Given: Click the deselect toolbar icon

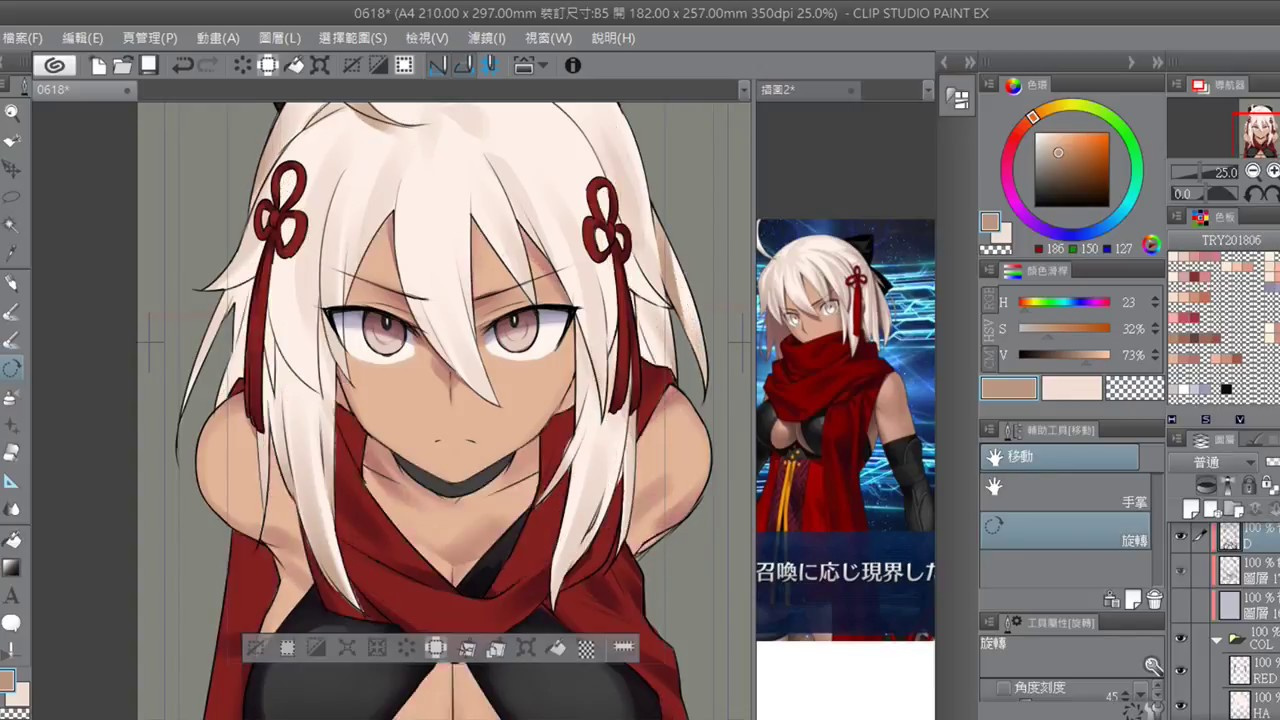Looking at the screenshot, I should click(x=352, y=65).
